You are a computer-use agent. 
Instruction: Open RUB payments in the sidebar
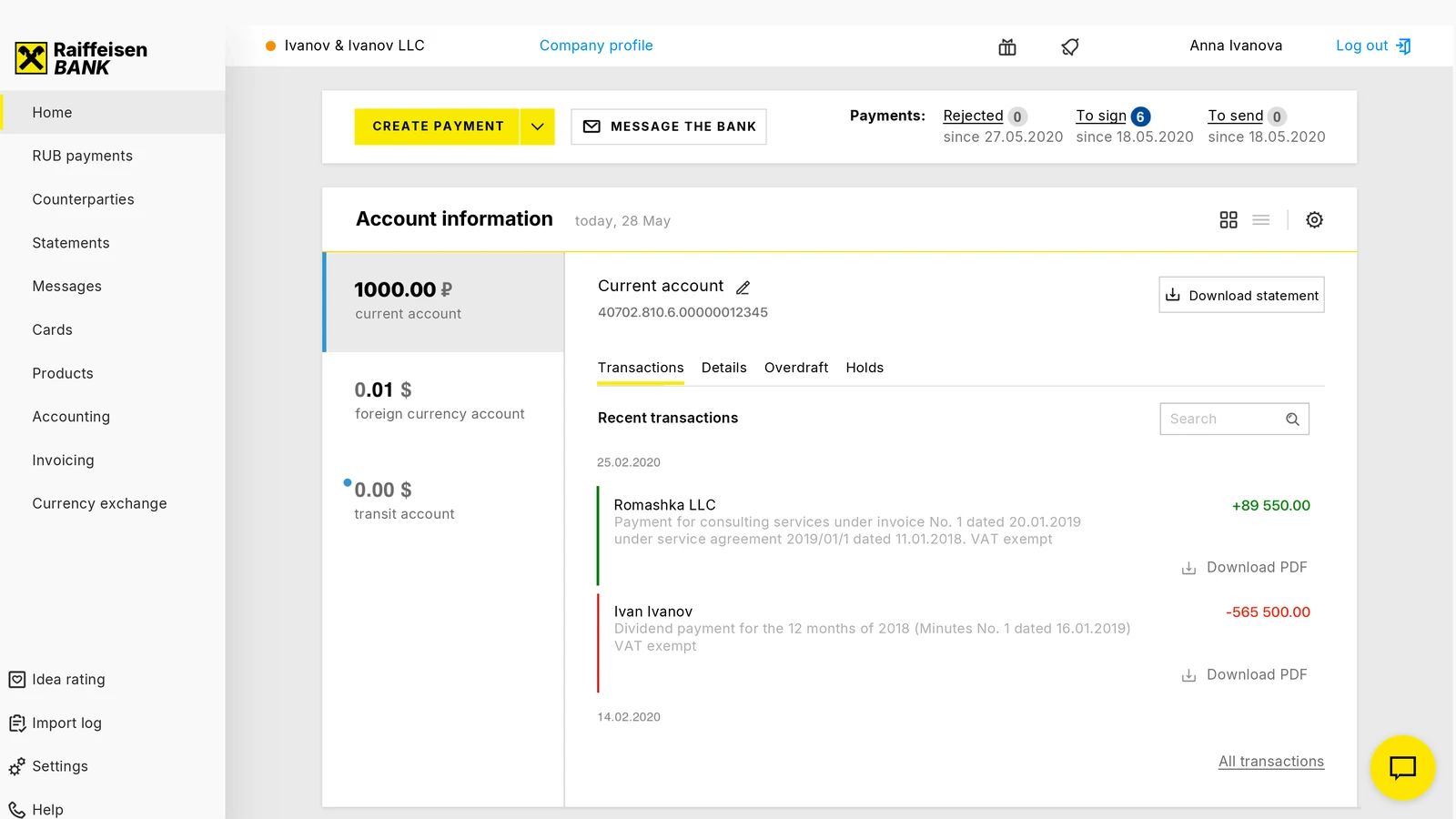click(113, 156)
